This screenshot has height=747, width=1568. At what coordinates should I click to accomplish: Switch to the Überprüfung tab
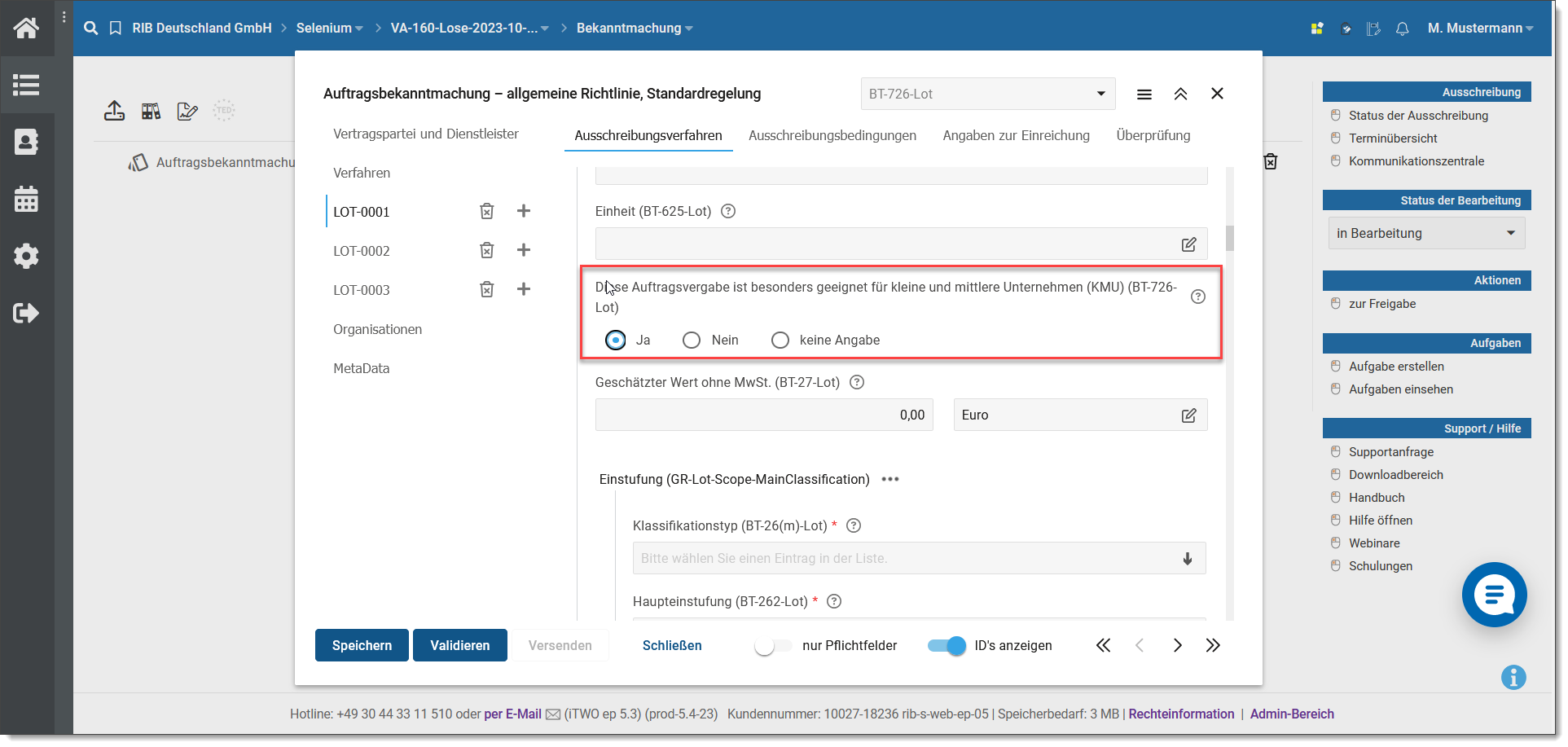[1153, 135]
